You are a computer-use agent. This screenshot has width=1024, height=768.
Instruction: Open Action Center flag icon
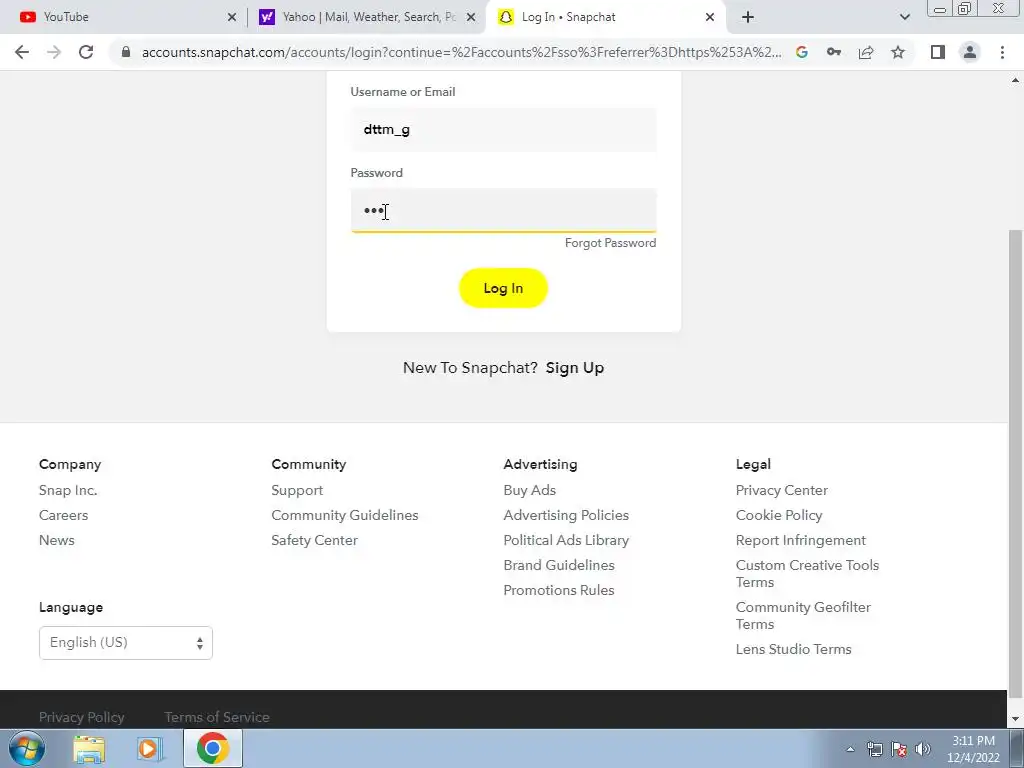pos(899,749)
